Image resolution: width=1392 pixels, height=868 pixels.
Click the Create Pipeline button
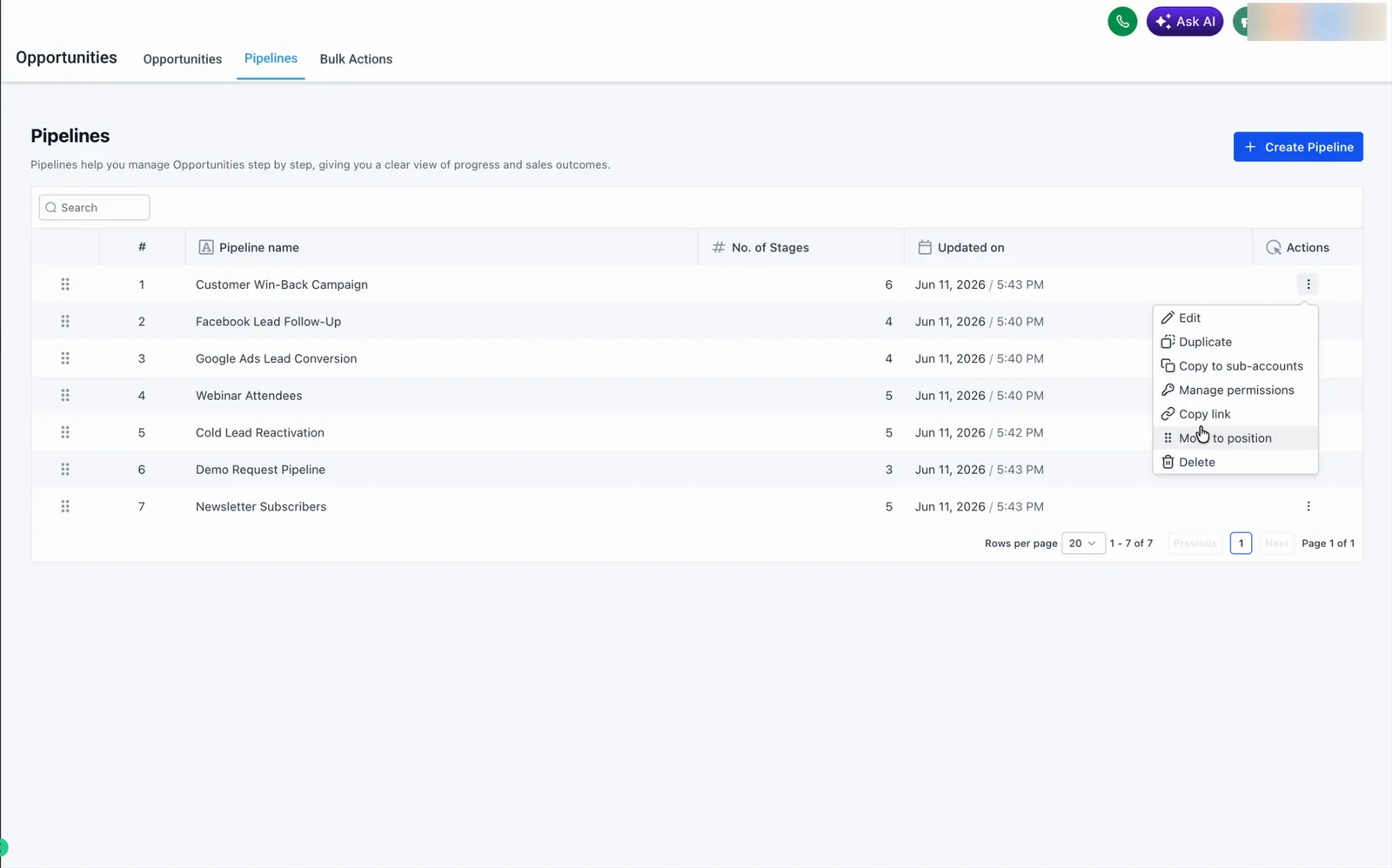click(1298, 147)
